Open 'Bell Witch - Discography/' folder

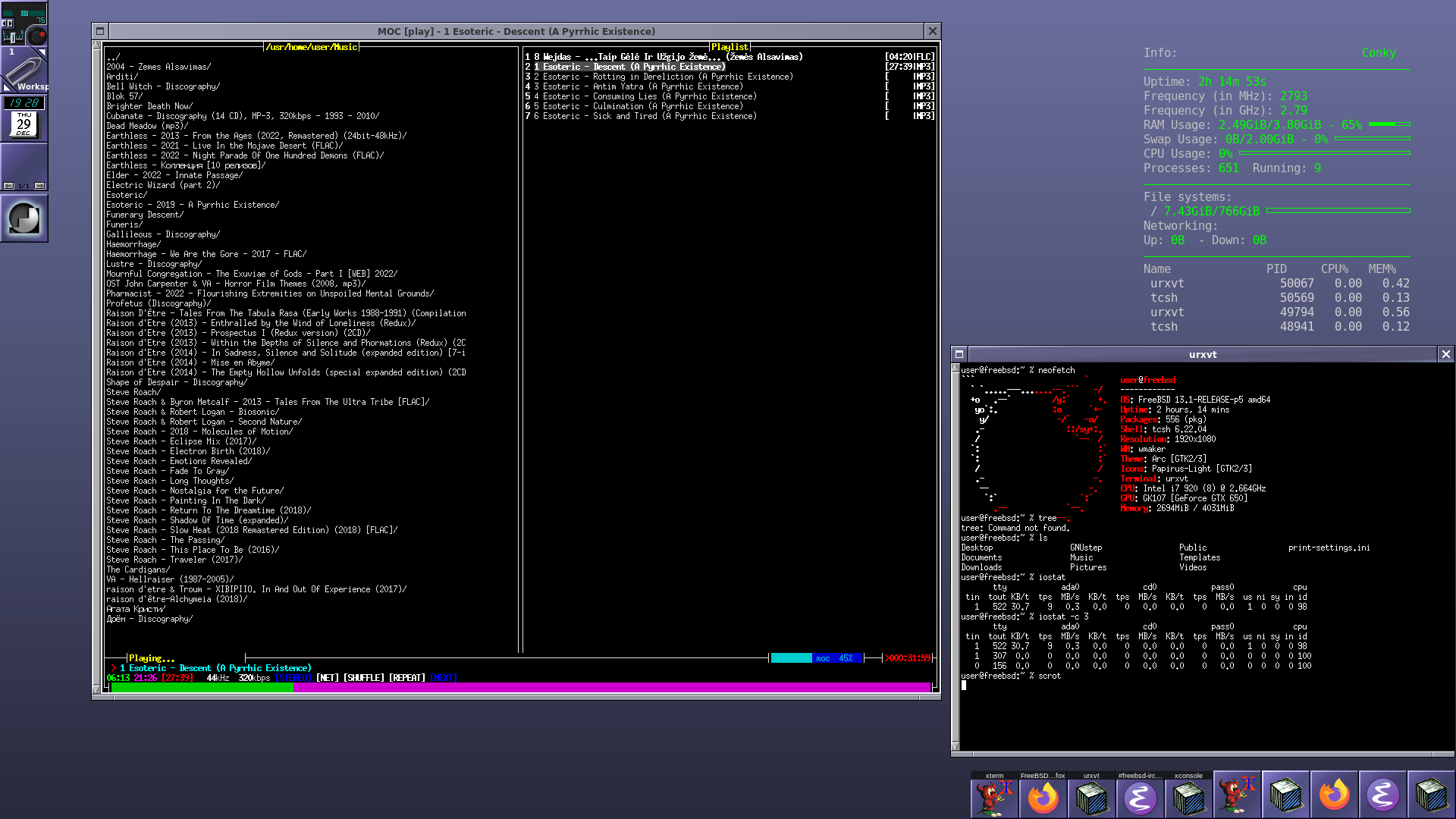163,86
